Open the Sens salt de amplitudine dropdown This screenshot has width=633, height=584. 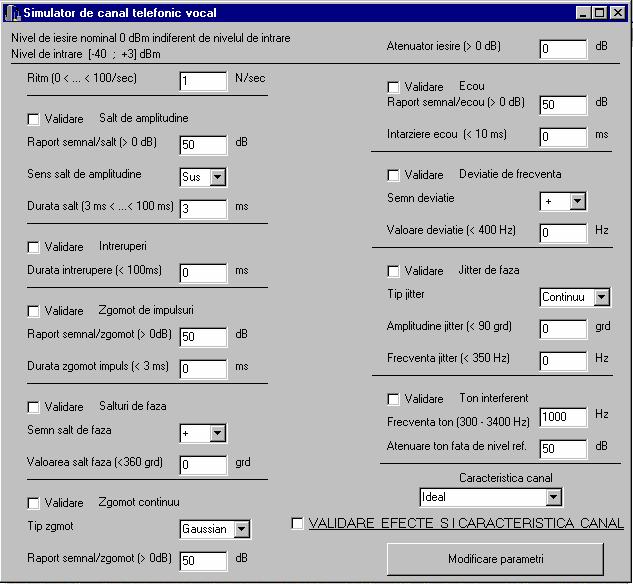pyautogui.click(x=218, y=177)
